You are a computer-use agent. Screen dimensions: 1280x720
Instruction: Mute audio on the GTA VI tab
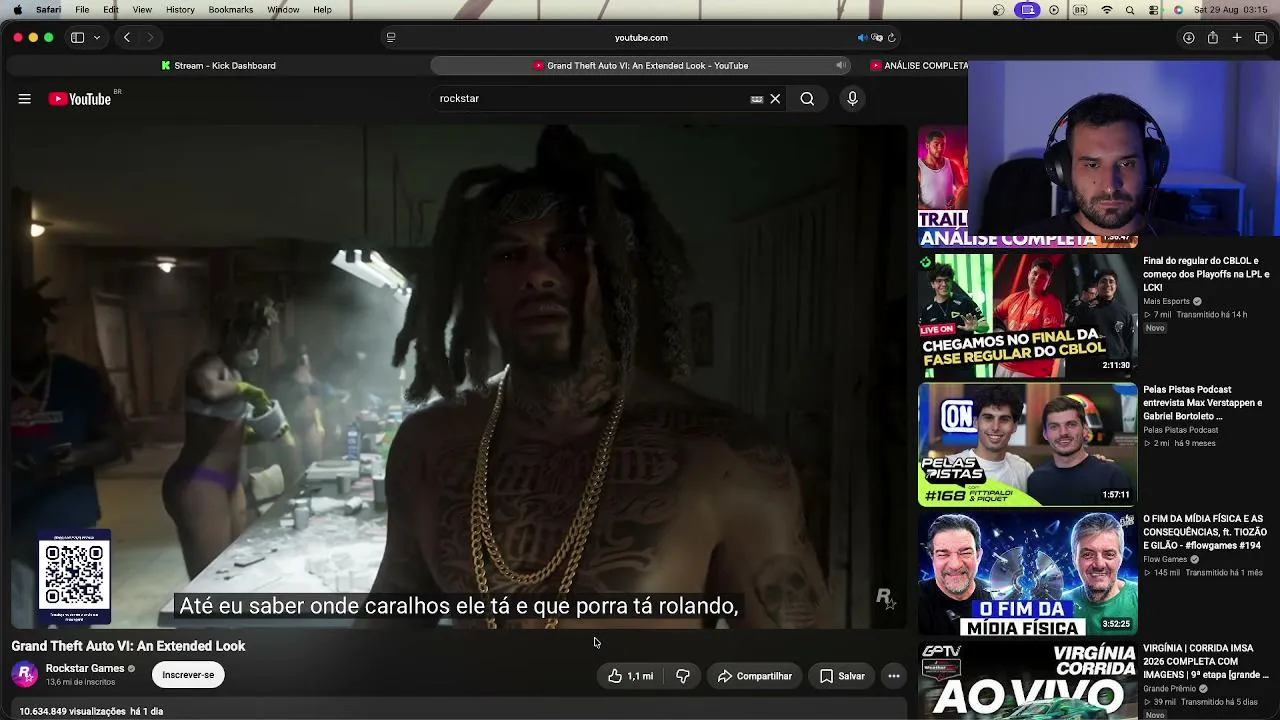point(841,66)
